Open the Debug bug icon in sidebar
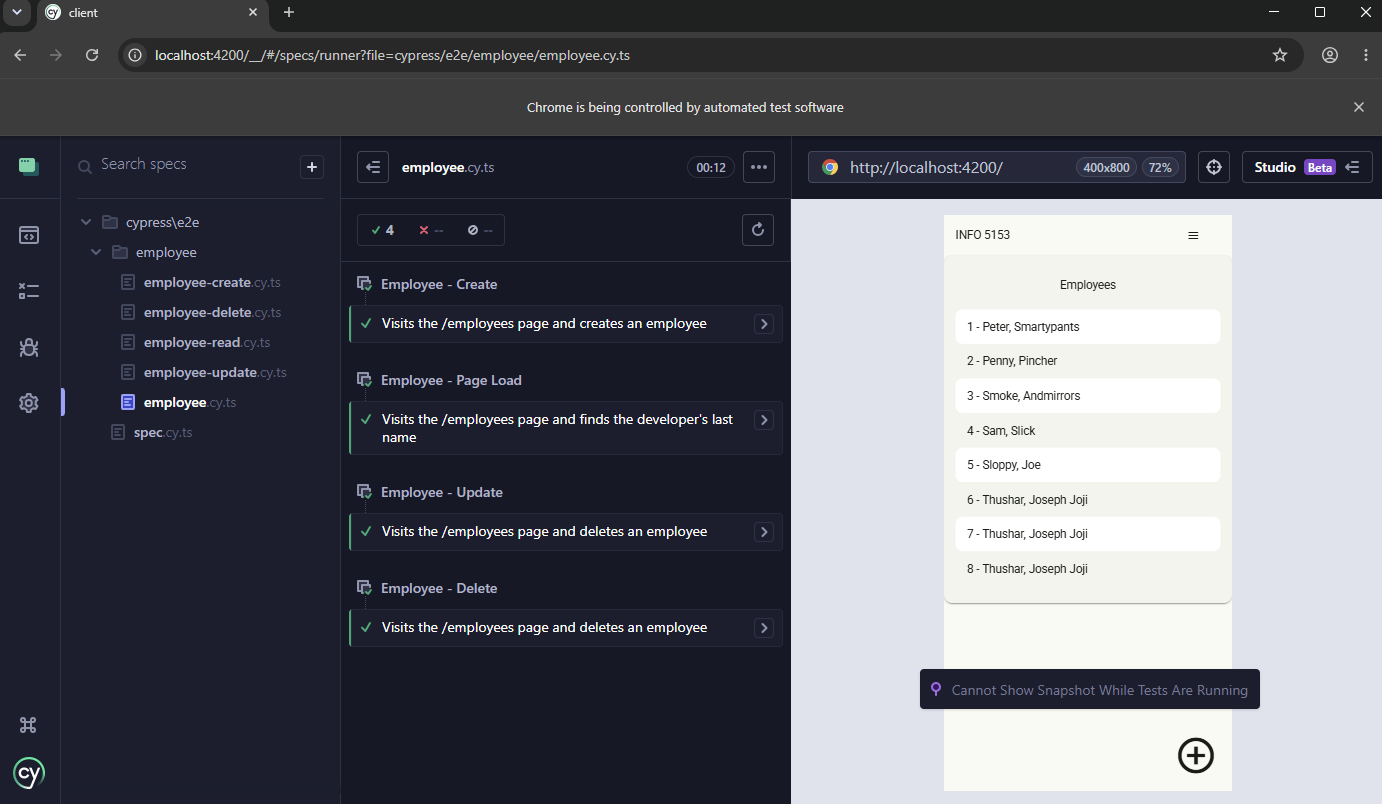Image resolution: width=1382 pixels, height=804 pixels. pos(29,347)
